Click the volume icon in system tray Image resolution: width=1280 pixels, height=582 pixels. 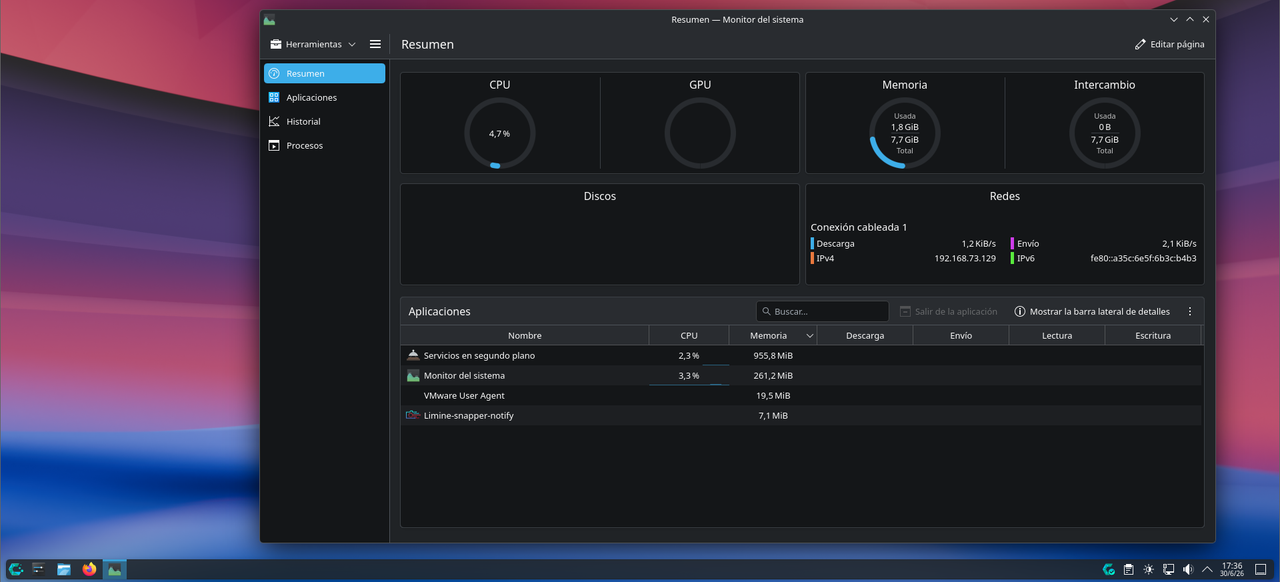1188,569
